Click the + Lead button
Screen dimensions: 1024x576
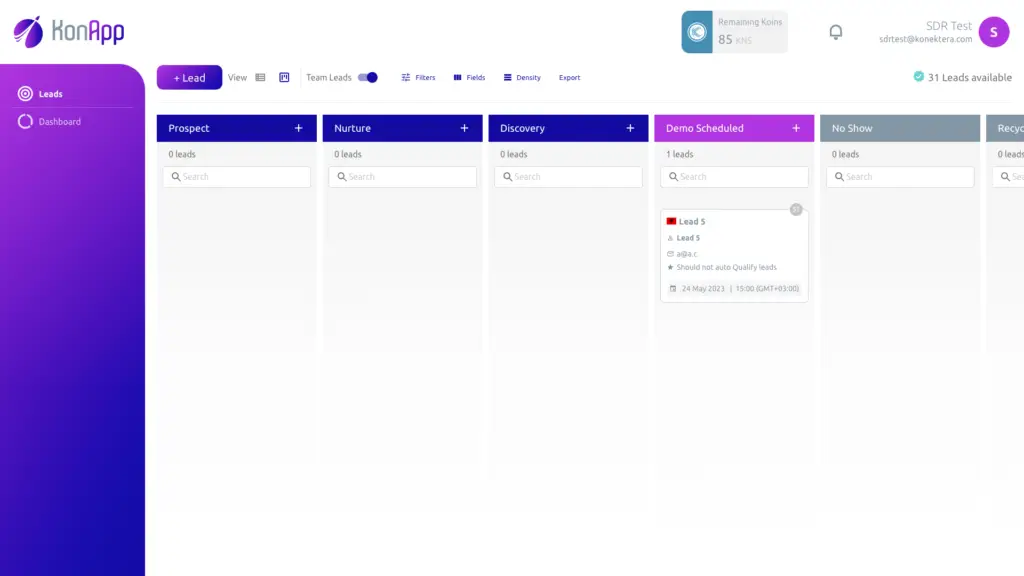189,77
